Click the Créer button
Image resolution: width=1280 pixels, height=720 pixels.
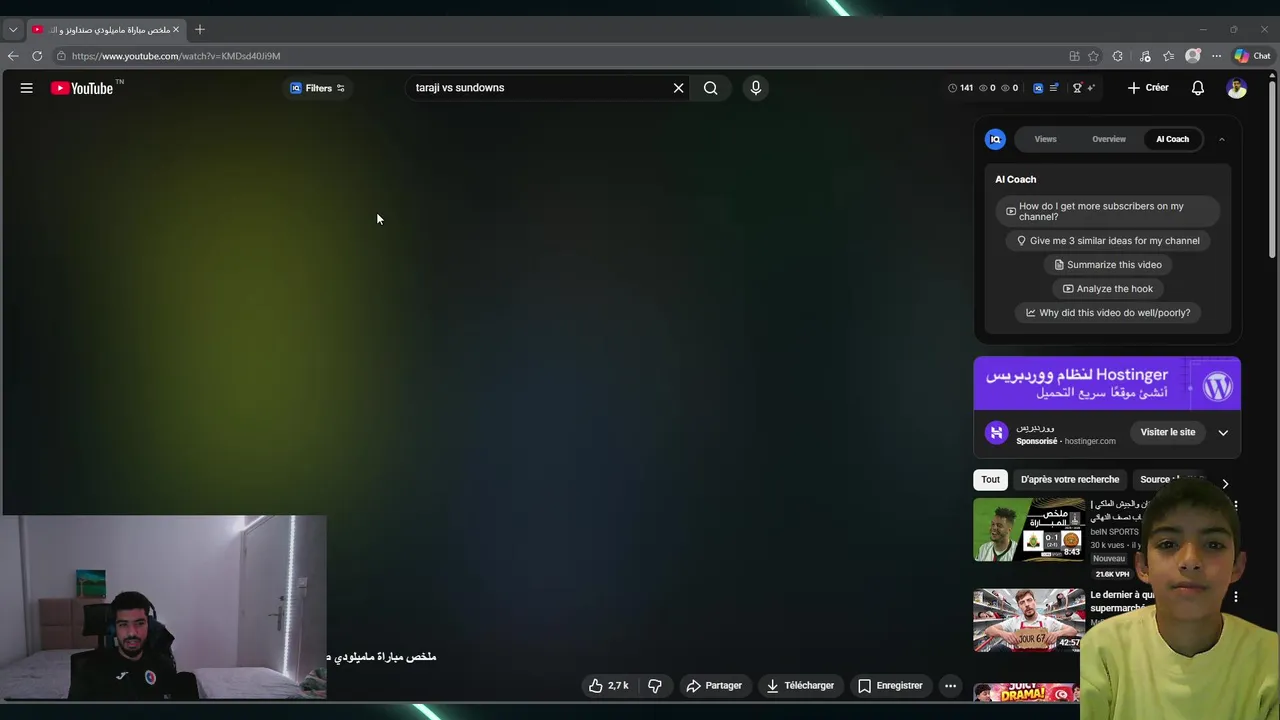click(x=1148, y=88)
